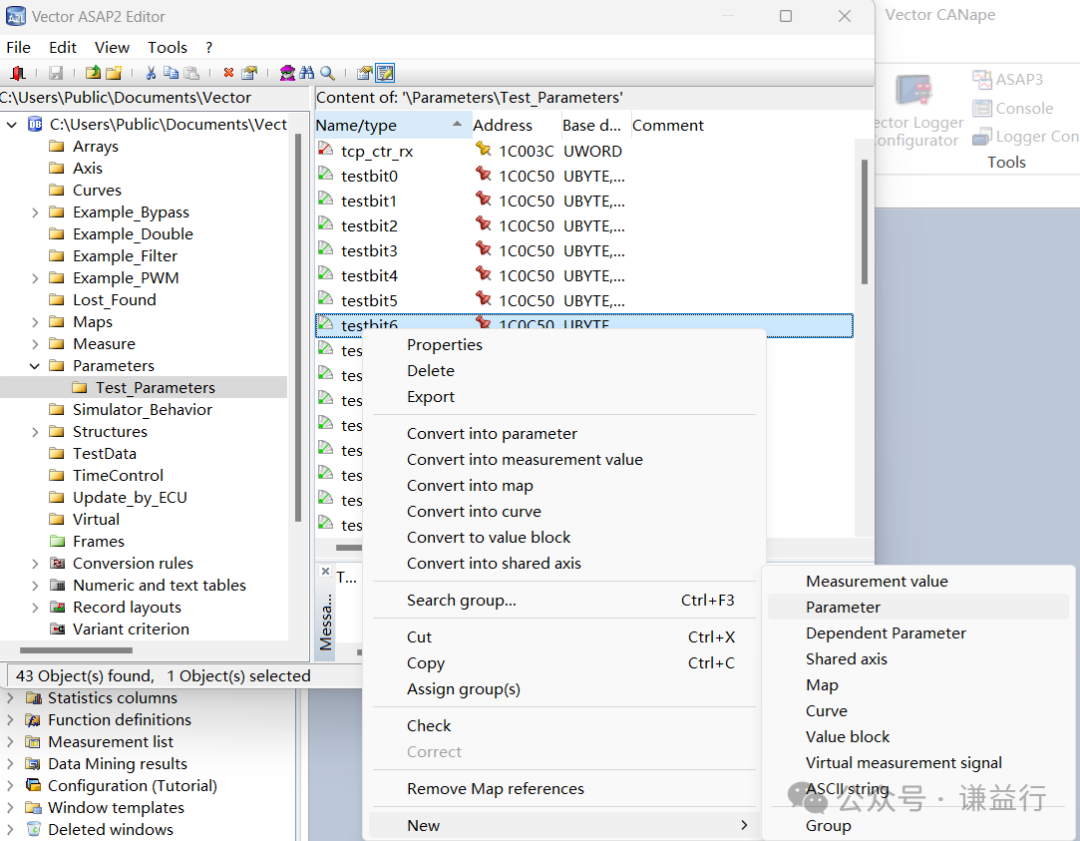The height and width of the screenshot is (841, 1080).
Task: Open the View menu
Action: click(x=112, y=47)
